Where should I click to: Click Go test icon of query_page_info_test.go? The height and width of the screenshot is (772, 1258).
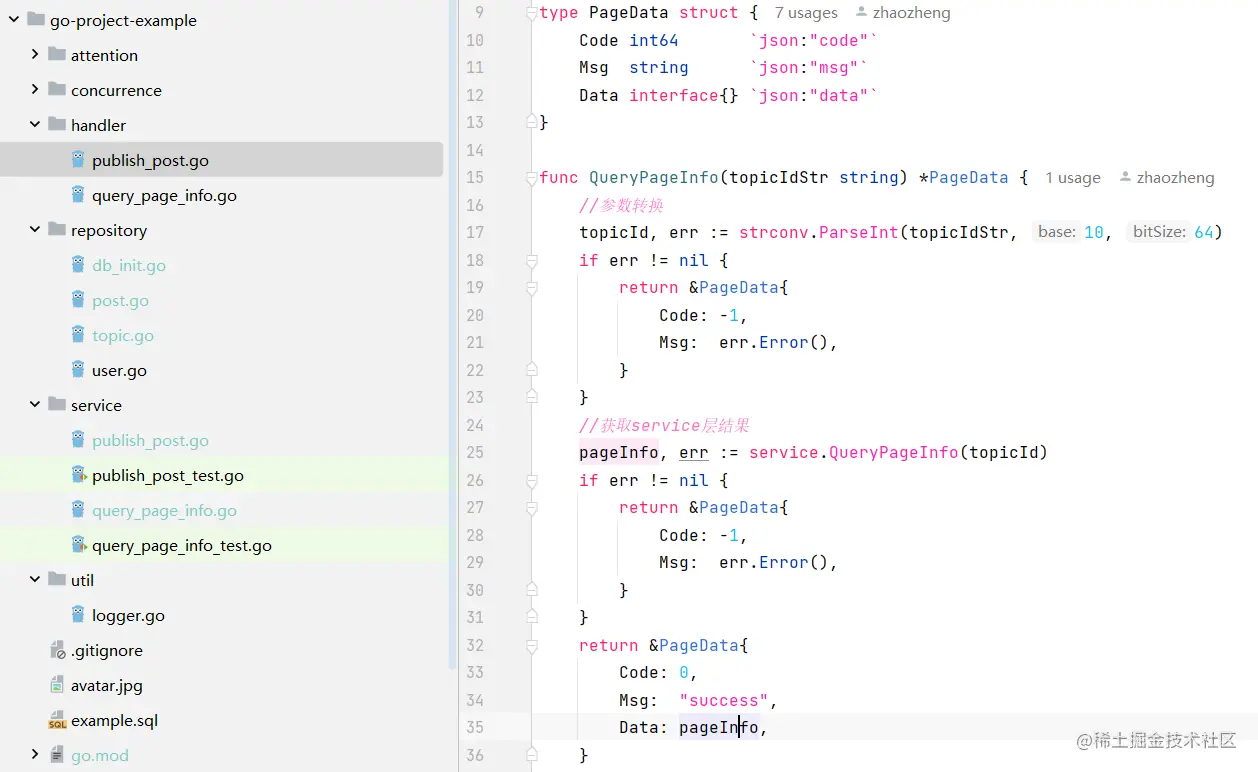[78, 545]
